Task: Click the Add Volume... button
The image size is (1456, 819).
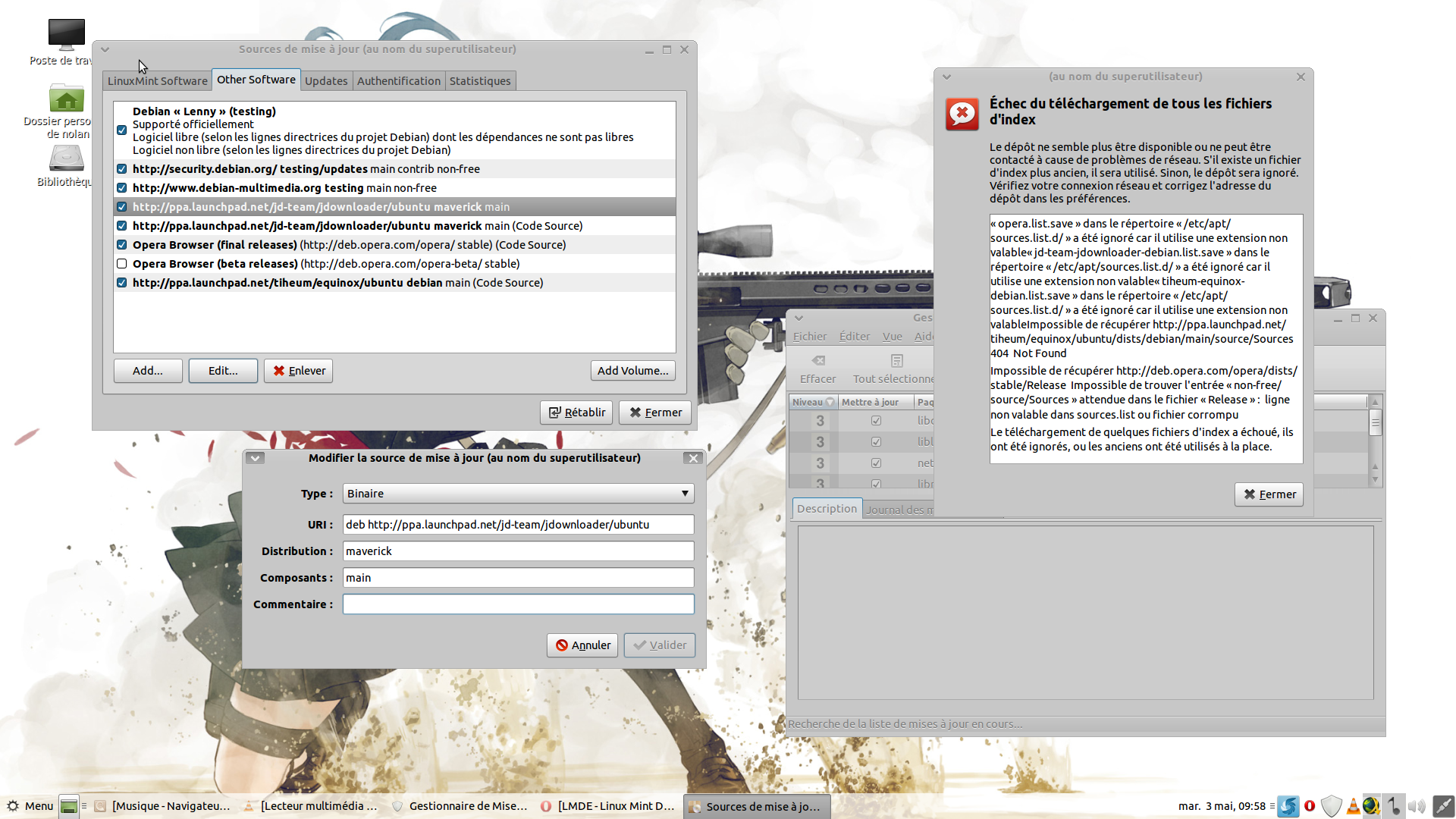Action: [632, 371]
